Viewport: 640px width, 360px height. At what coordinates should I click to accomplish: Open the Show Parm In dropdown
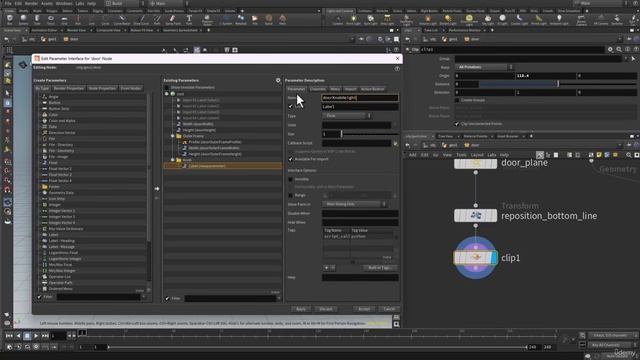(x=354, y=204)
